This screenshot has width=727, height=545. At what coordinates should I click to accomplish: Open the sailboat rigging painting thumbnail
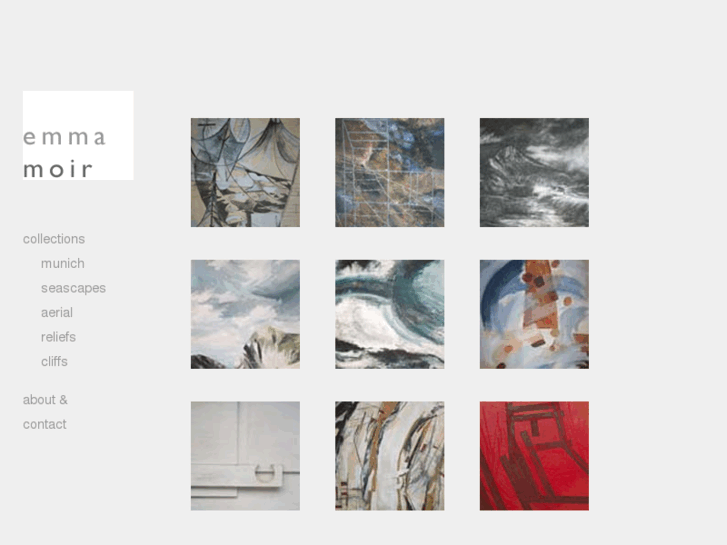(245, 173)
